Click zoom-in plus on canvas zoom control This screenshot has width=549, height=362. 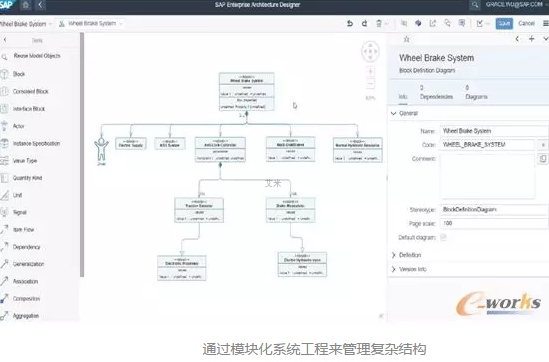[370, 71]
